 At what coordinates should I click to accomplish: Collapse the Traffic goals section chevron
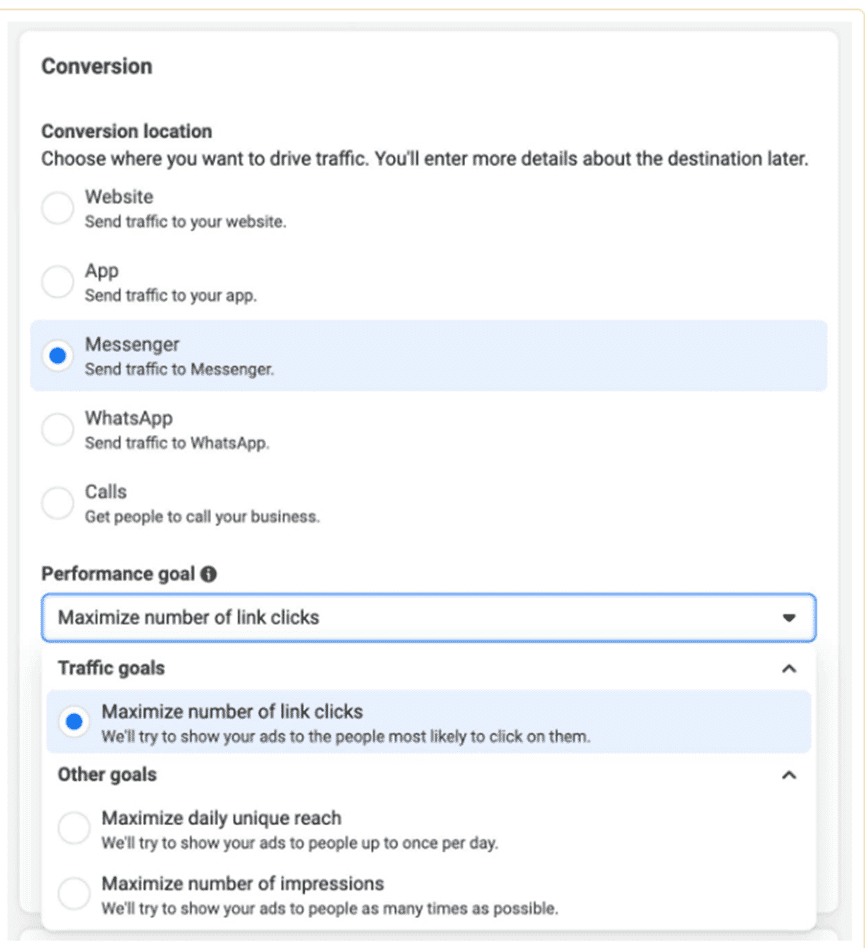click(x=789, y=668)
